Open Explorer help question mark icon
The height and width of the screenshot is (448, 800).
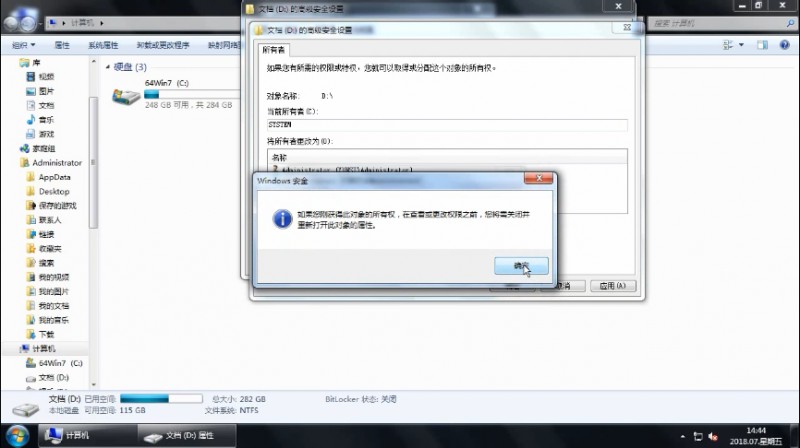click(785, 45)
